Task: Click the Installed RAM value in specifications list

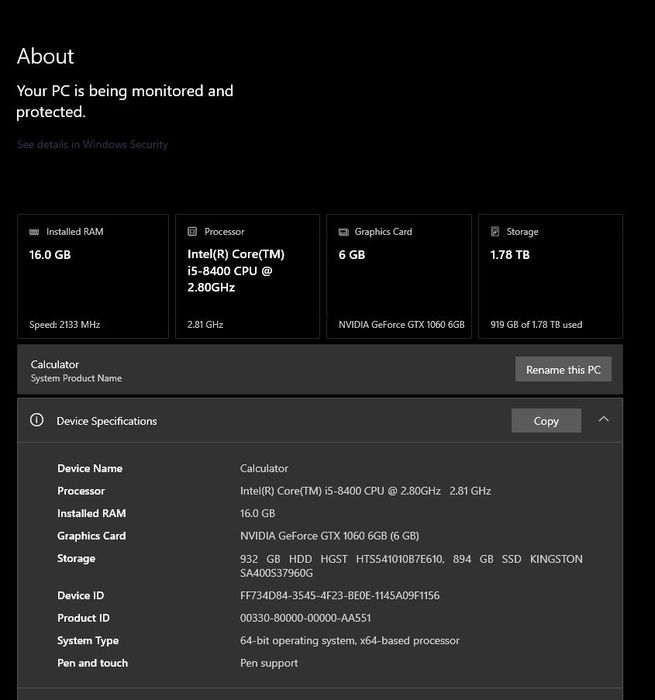Action: (x=258, y=513)
